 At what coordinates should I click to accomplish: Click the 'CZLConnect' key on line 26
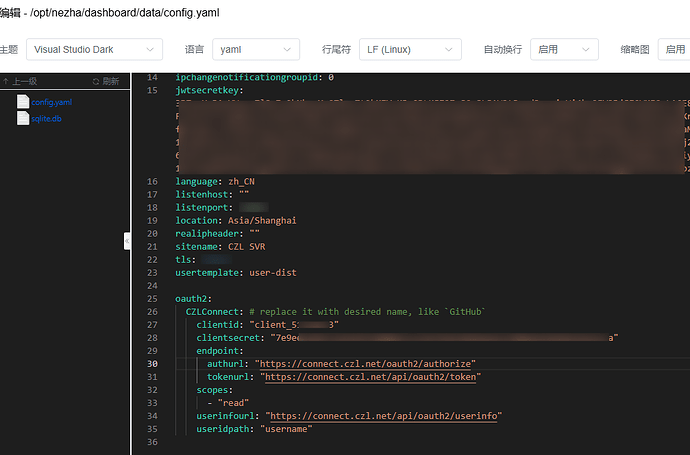[x=212, y=312]
